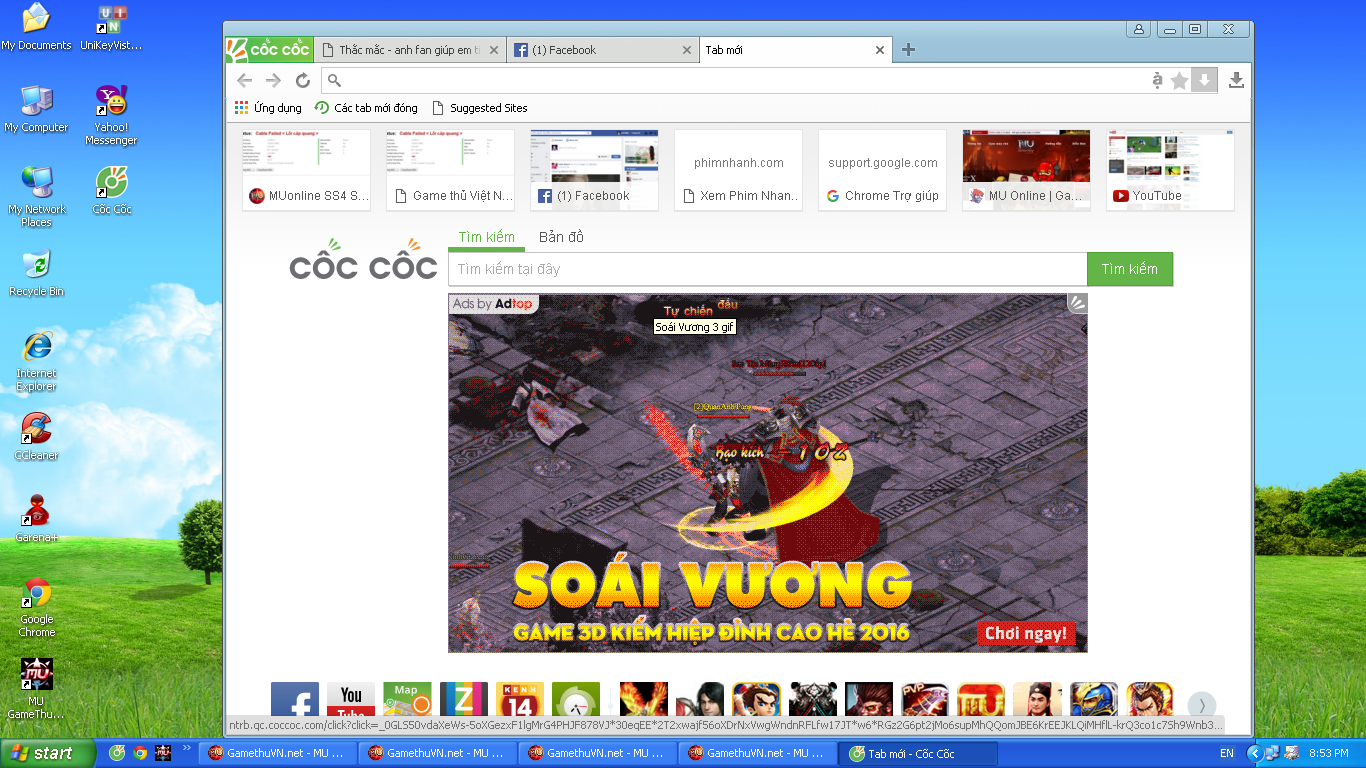Open the Zing shortcut tile with letter Z
This screenshot has height=768, width=1366.
click(464, 699)
